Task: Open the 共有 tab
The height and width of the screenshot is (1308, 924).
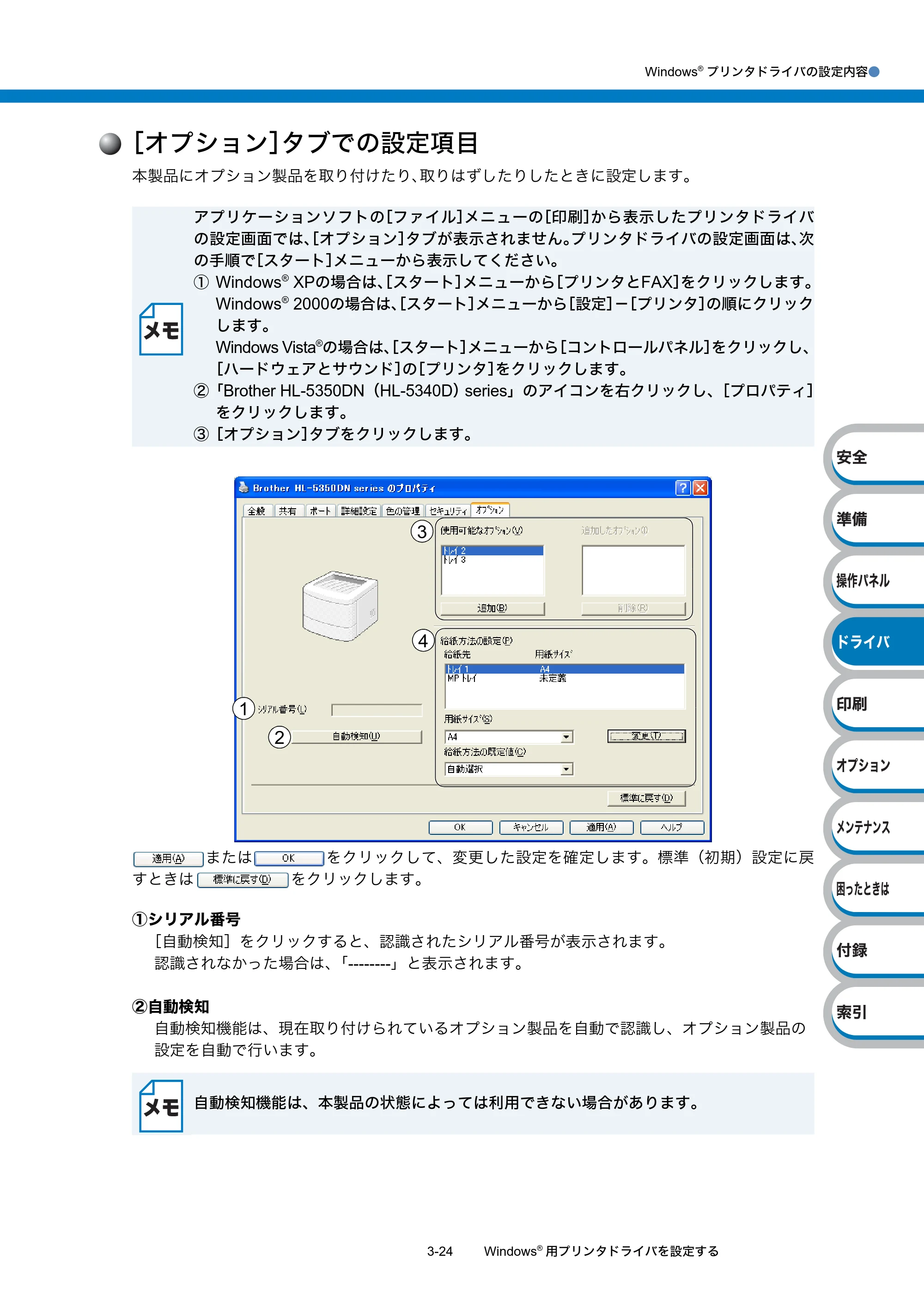Action: point(288,511)
